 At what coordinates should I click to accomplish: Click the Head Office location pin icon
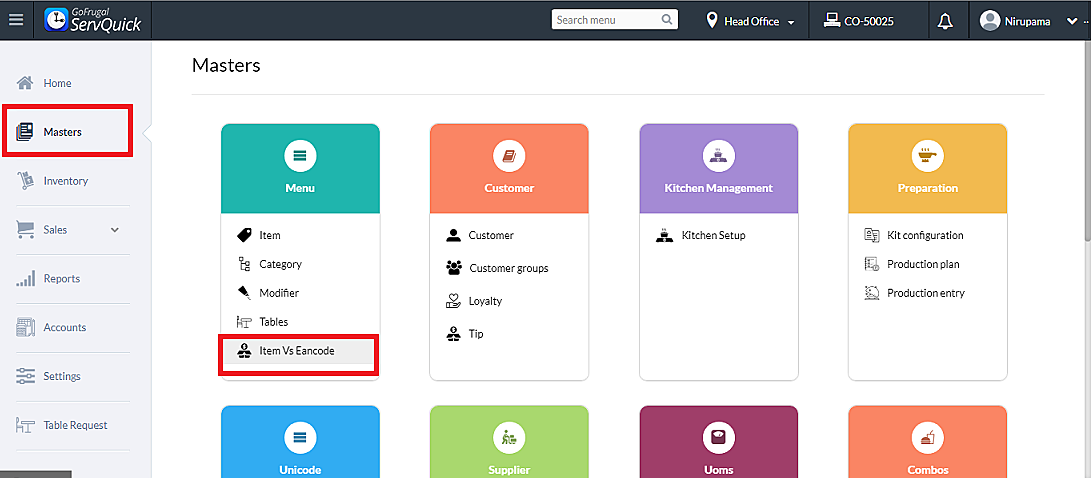click(x=712, y=20)
